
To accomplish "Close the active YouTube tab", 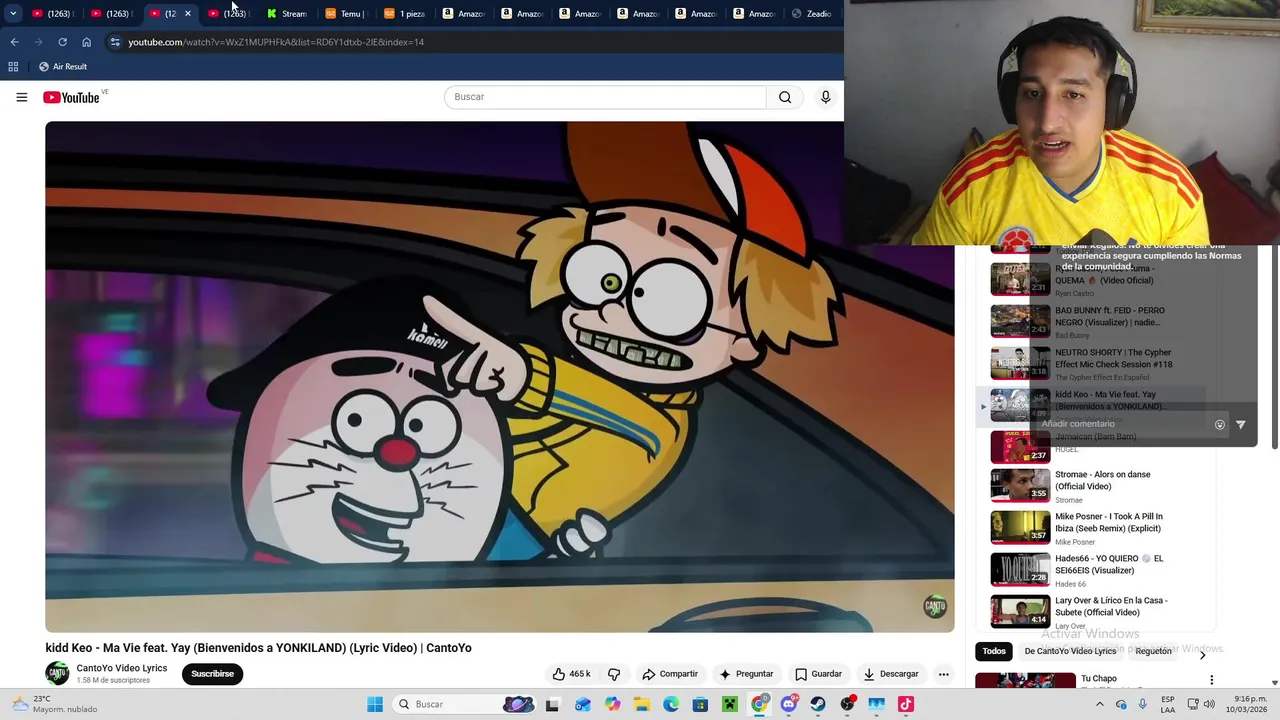I will pos(187,13).
